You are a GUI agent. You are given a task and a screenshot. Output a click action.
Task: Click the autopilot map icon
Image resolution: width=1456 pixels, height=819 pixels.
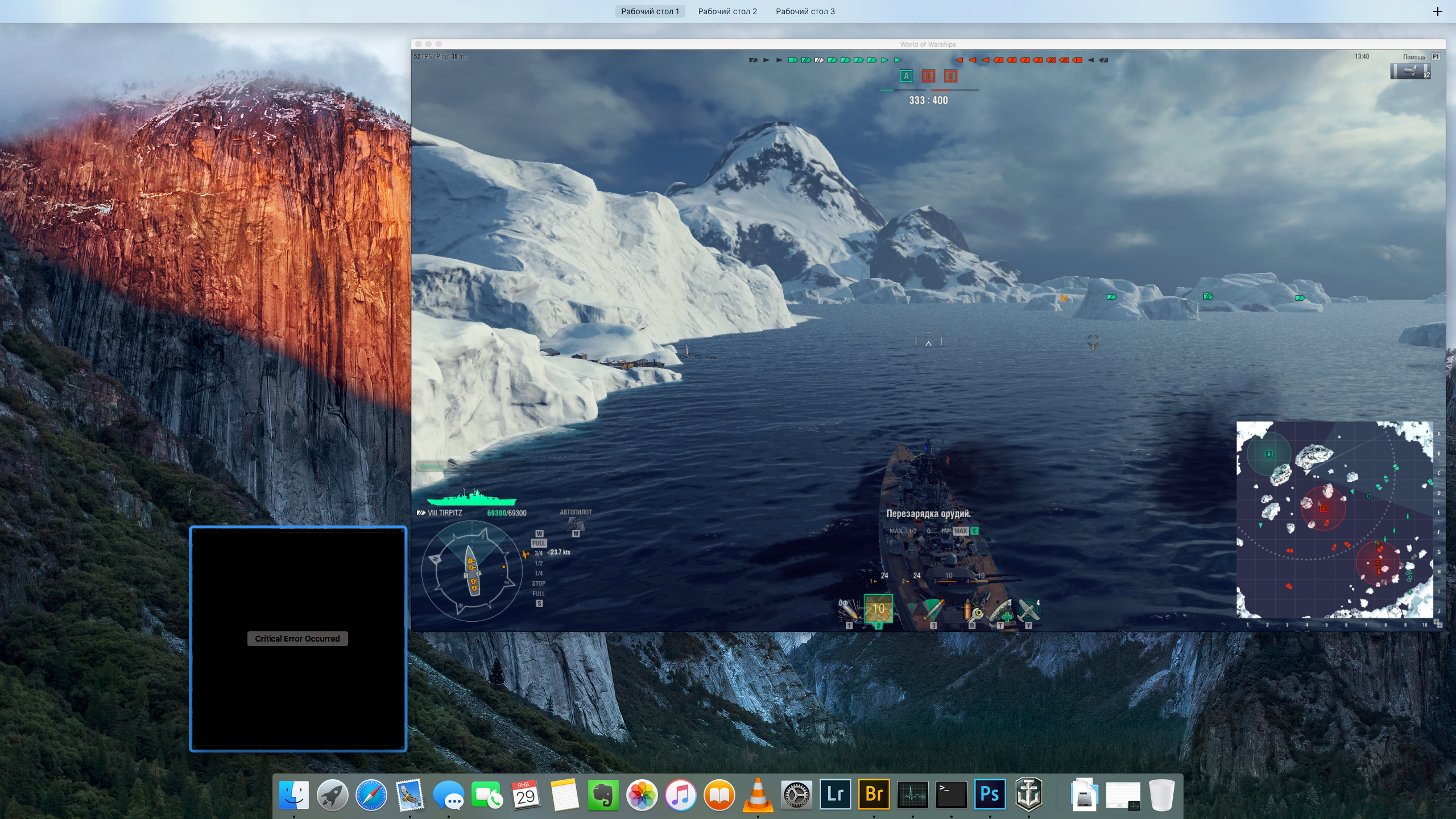(x=576, y=524)
